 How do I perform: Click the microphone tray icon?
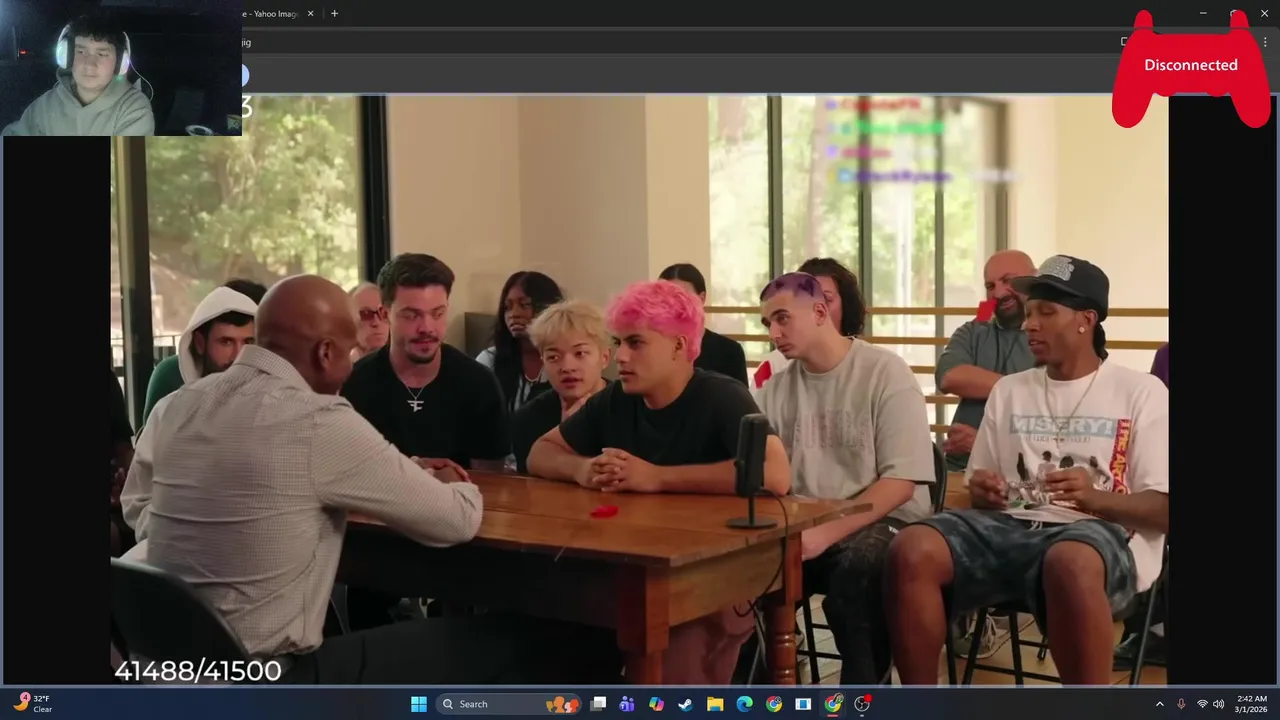1181,704
